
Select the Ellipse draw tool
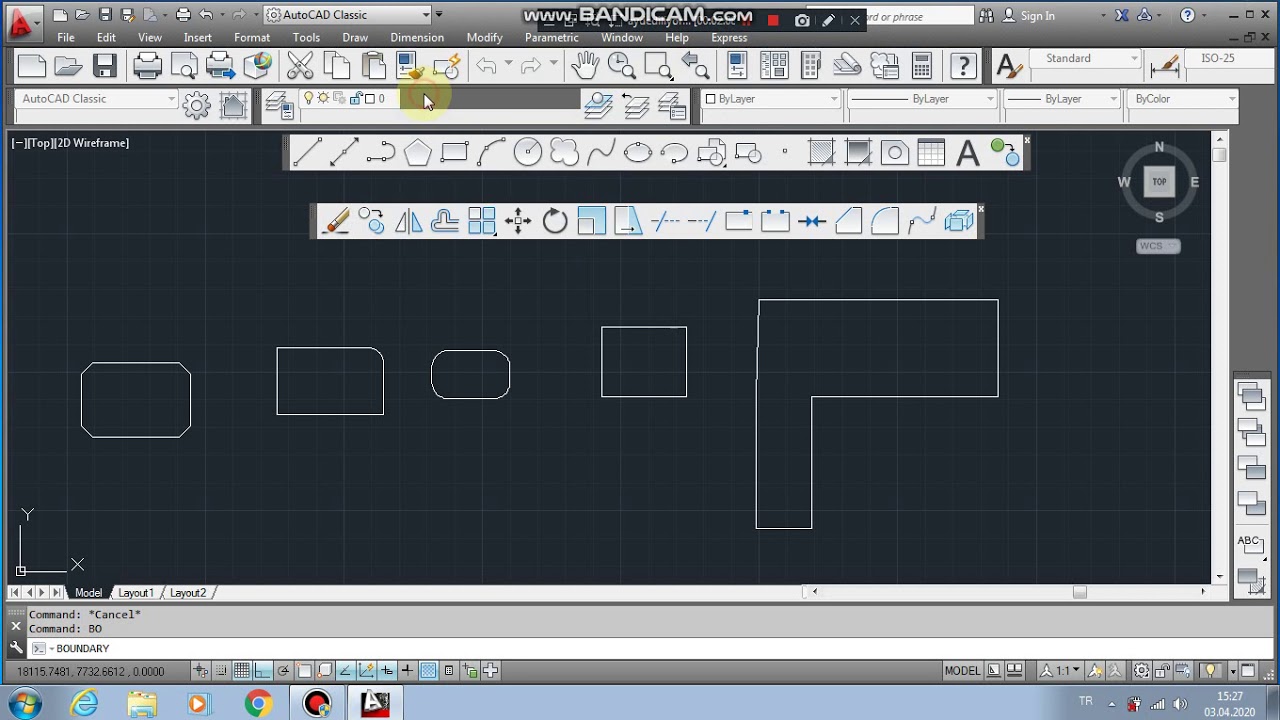coord(638,153)
